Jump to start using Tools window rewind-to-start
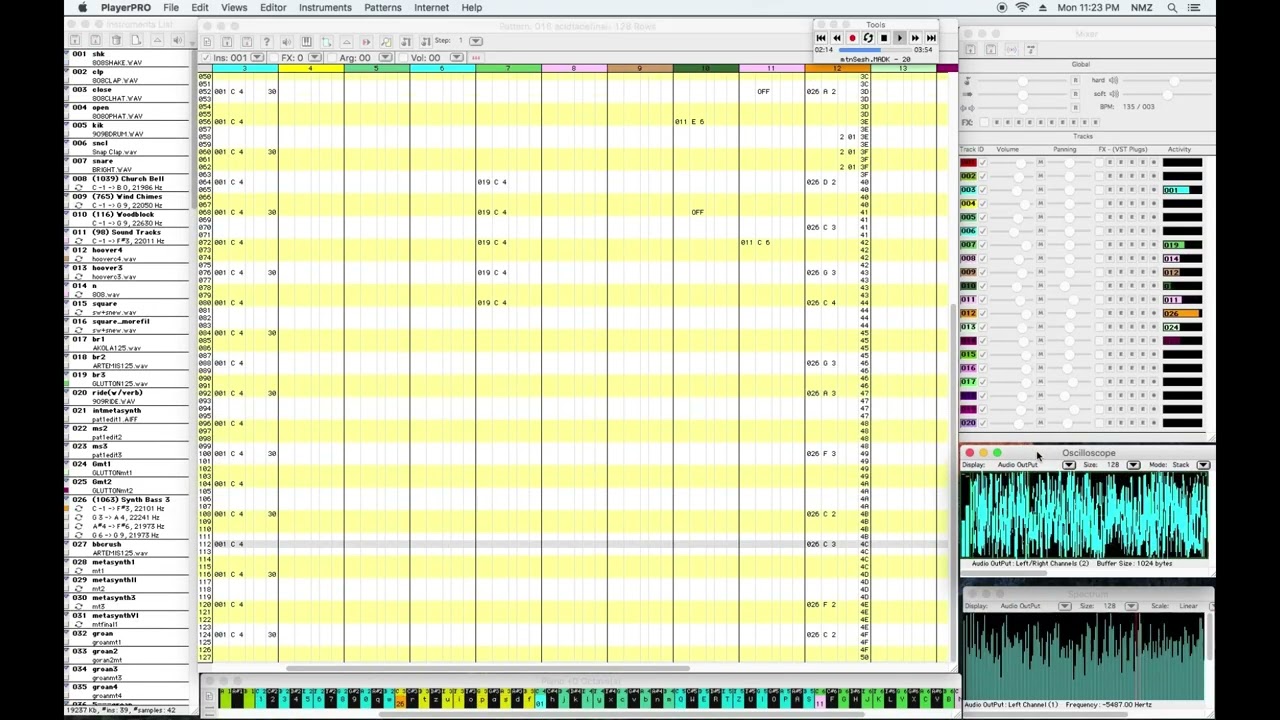This screenshot has width=1280, height=720. 821,38
